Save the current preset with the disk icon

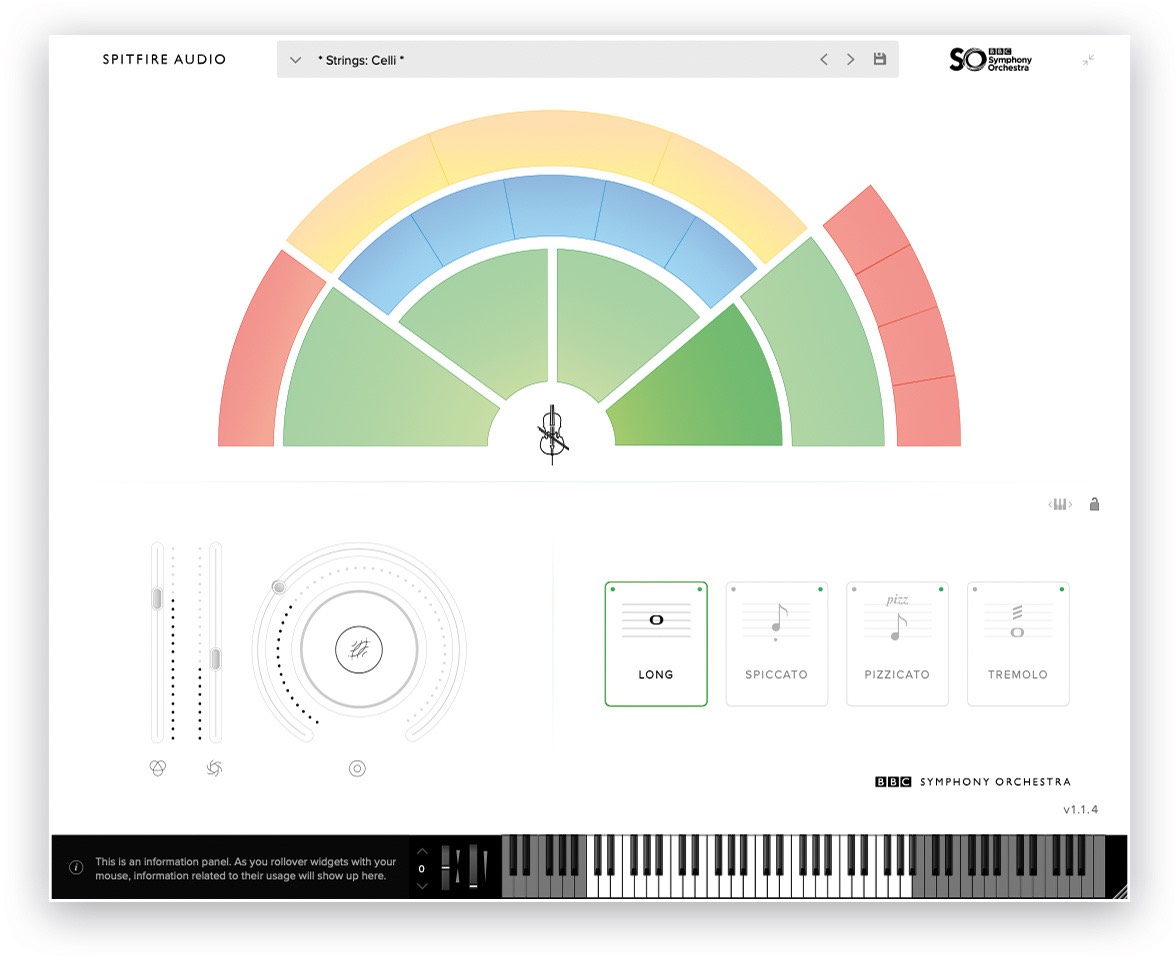pyautogui.click(x=880, y=60)
